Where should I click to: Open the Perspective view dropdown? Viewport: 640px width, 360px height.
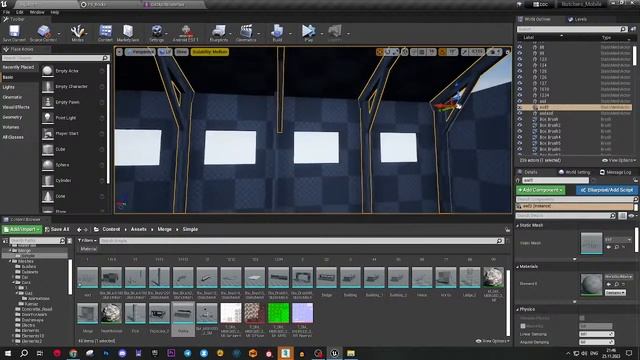[140, 52]
